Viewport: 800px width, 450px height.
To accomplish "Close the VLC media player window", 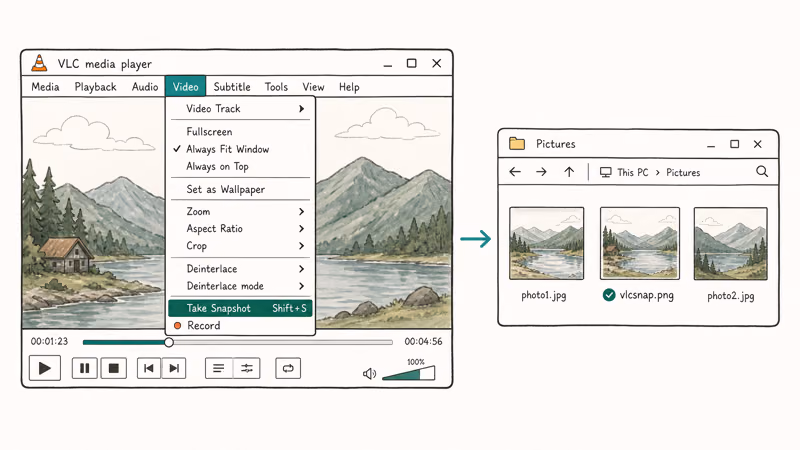I will (x=437, y=63).
